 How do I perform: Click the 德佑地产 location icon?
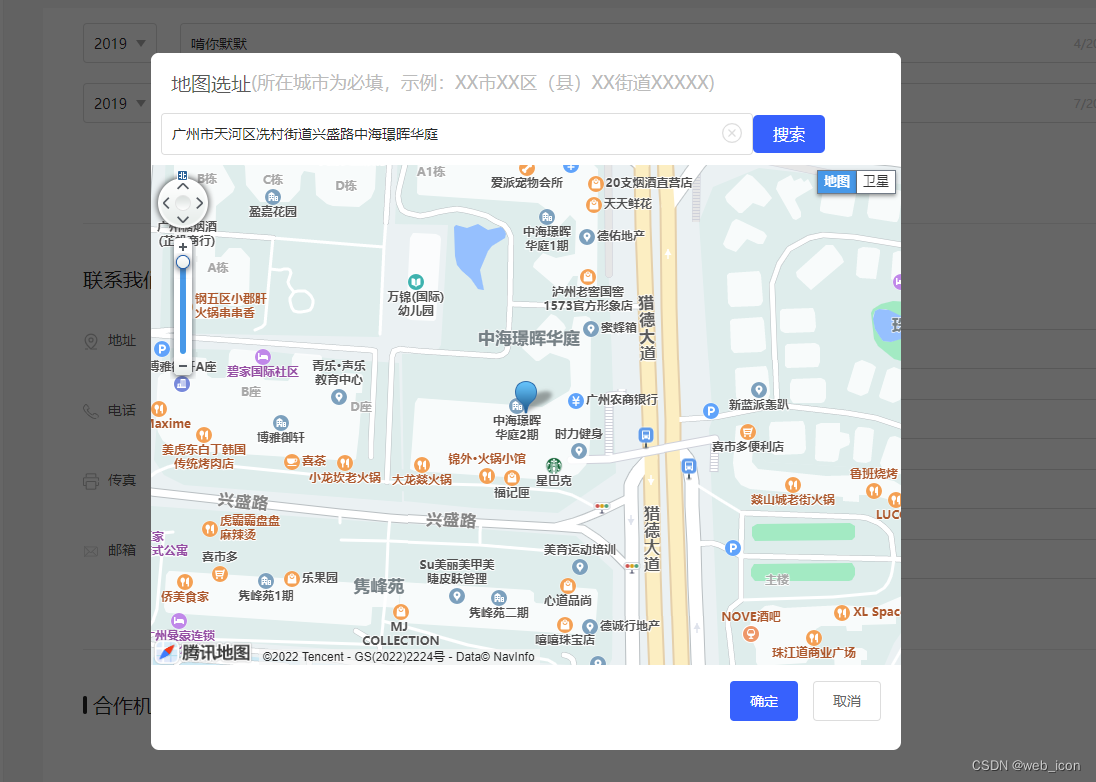(586, 236)
